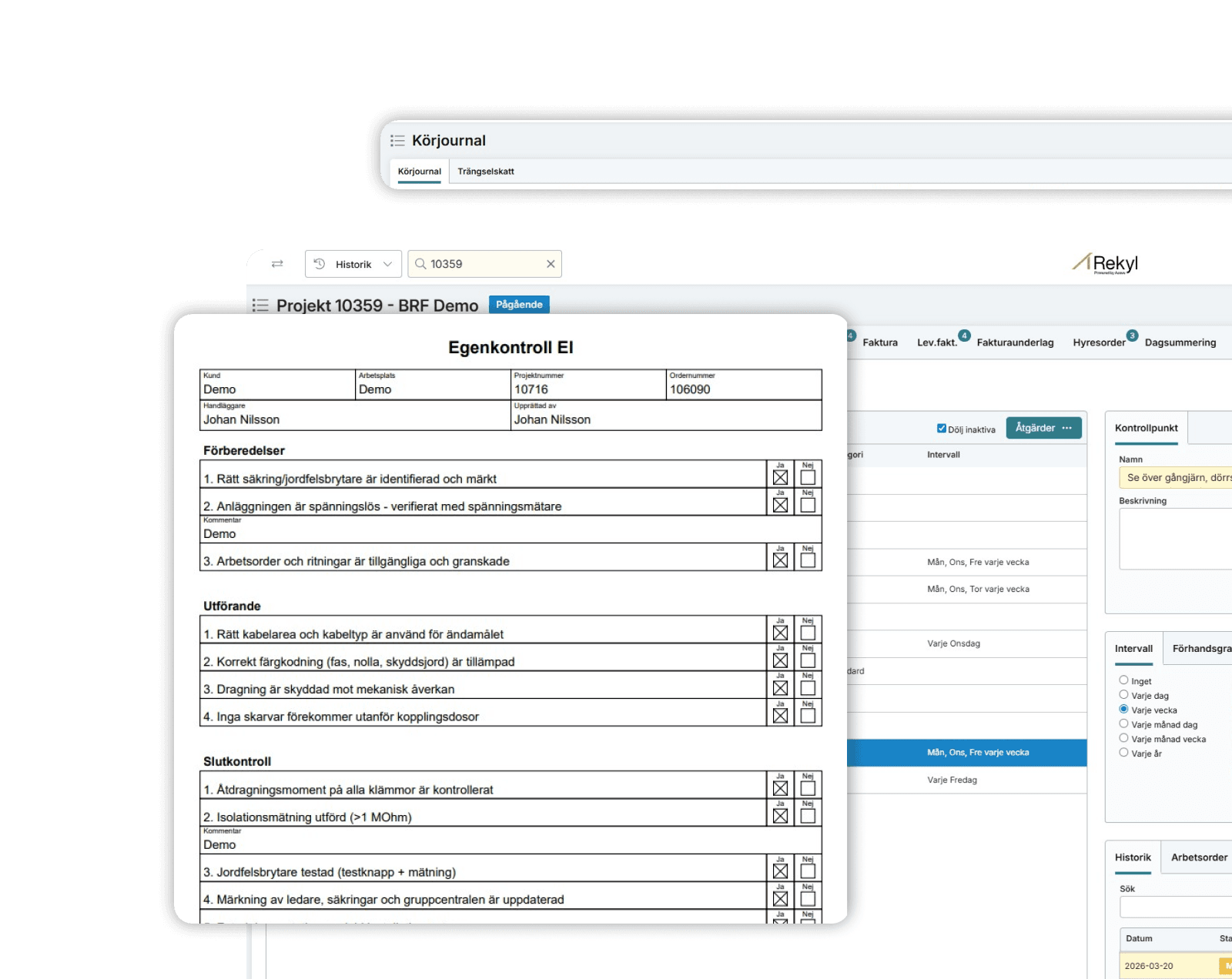This screenshot has width=1232, height=979.
Task: Open the Åtgärder actions menu
Action: (x=1043, y=428)
